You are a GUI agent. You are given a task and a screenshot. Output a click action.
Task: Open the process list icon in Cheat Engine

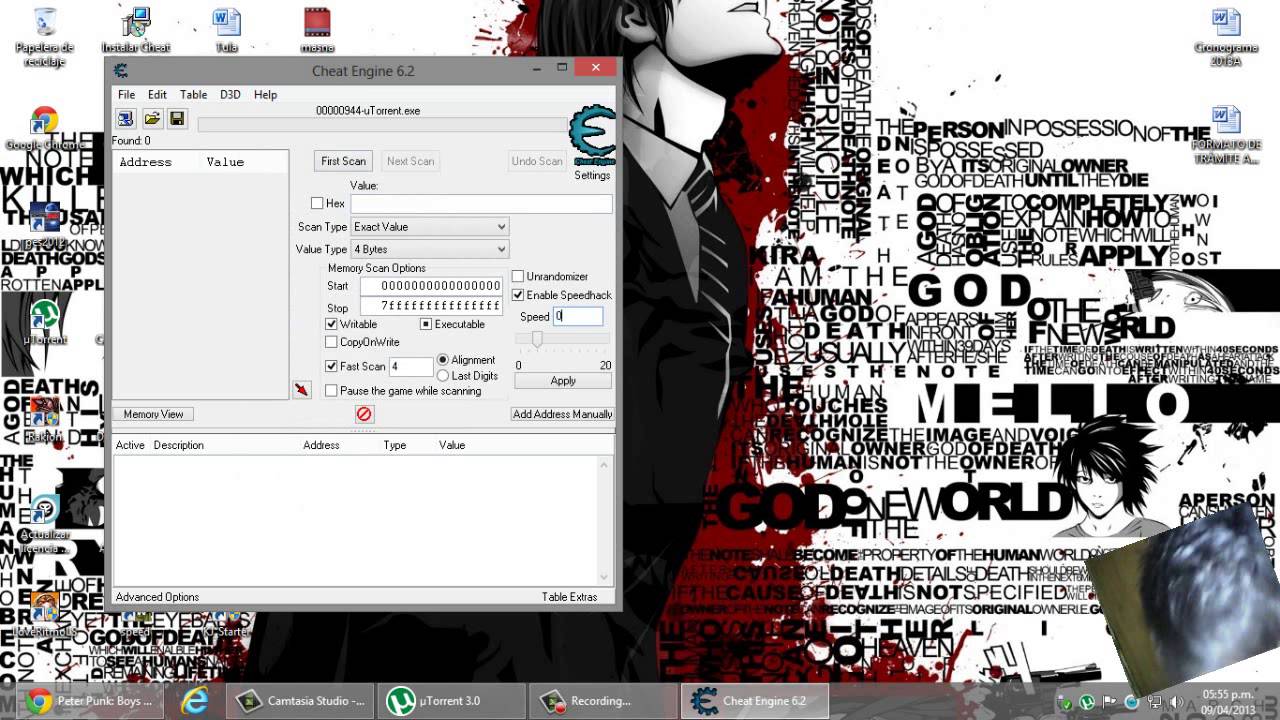(125, 119)
